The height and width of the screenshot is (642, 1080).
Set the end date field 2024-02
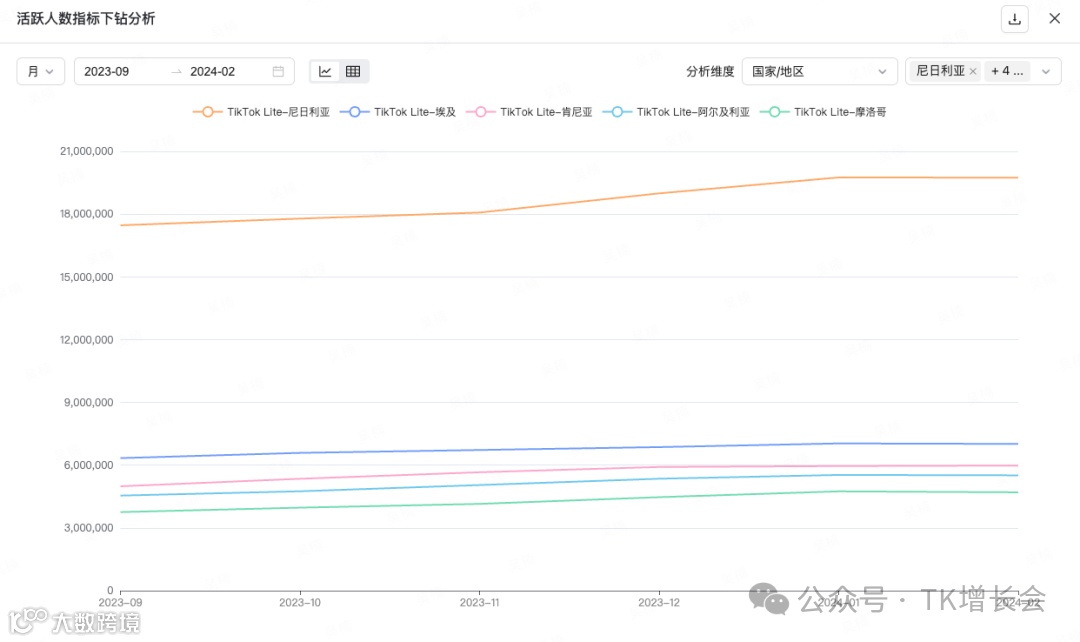click(213, 71)
